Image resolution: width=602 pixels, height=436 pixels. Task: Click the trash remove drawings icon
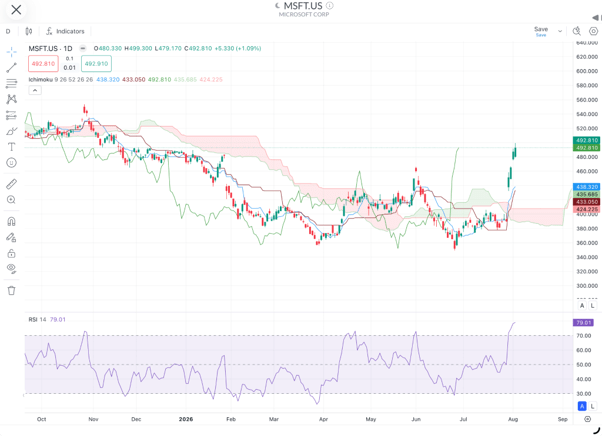12,291
